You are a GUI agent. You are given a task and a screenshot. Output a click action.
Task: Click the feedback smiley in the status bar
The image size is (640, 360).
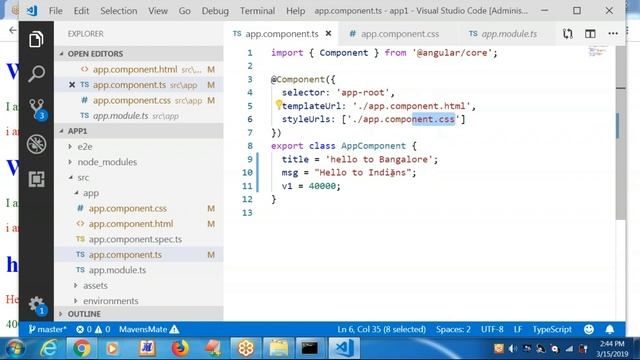[589, 329]
